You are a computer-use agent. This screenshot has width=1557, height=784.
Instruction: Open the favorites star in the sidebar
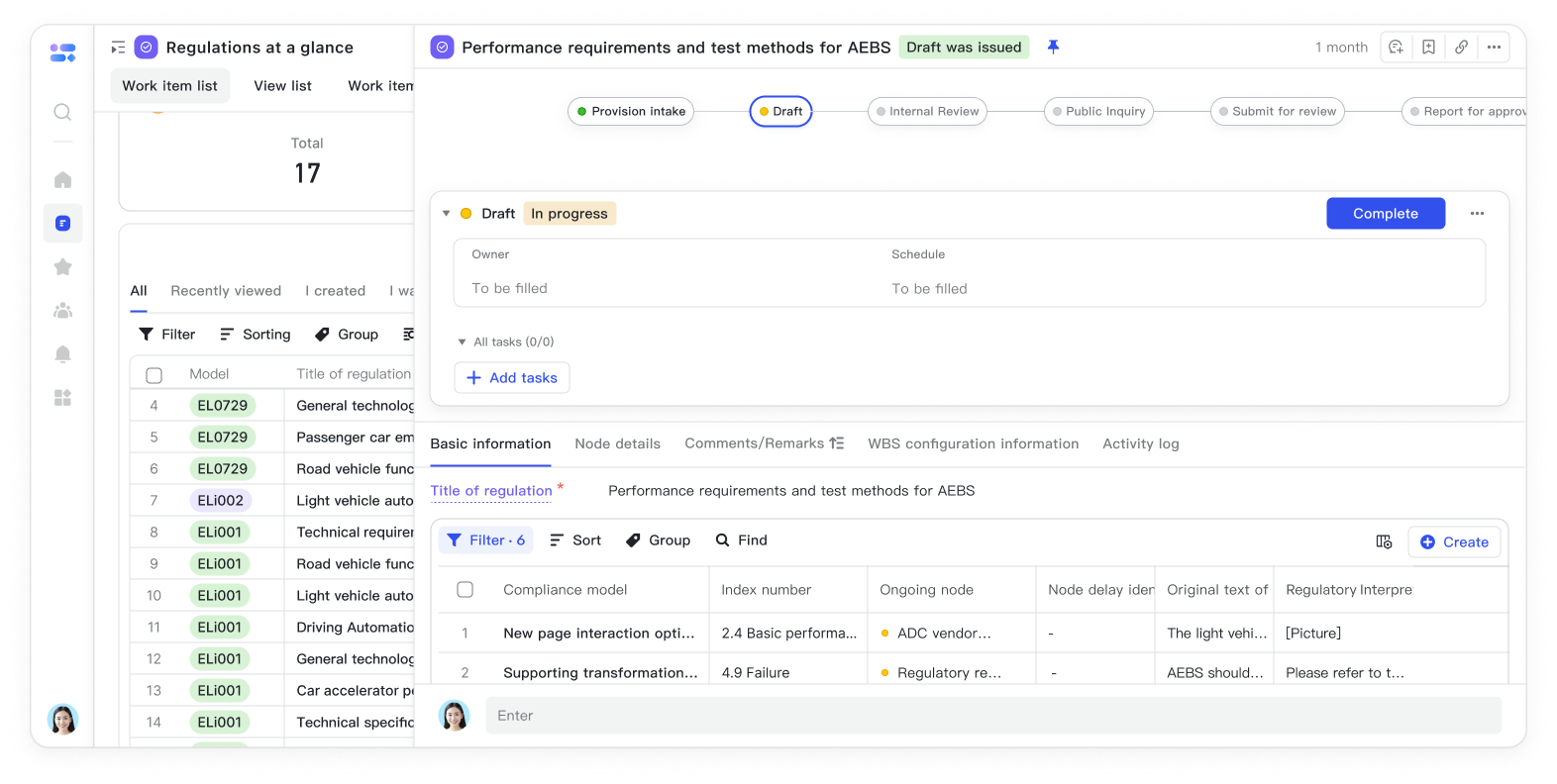pos(62,267)
